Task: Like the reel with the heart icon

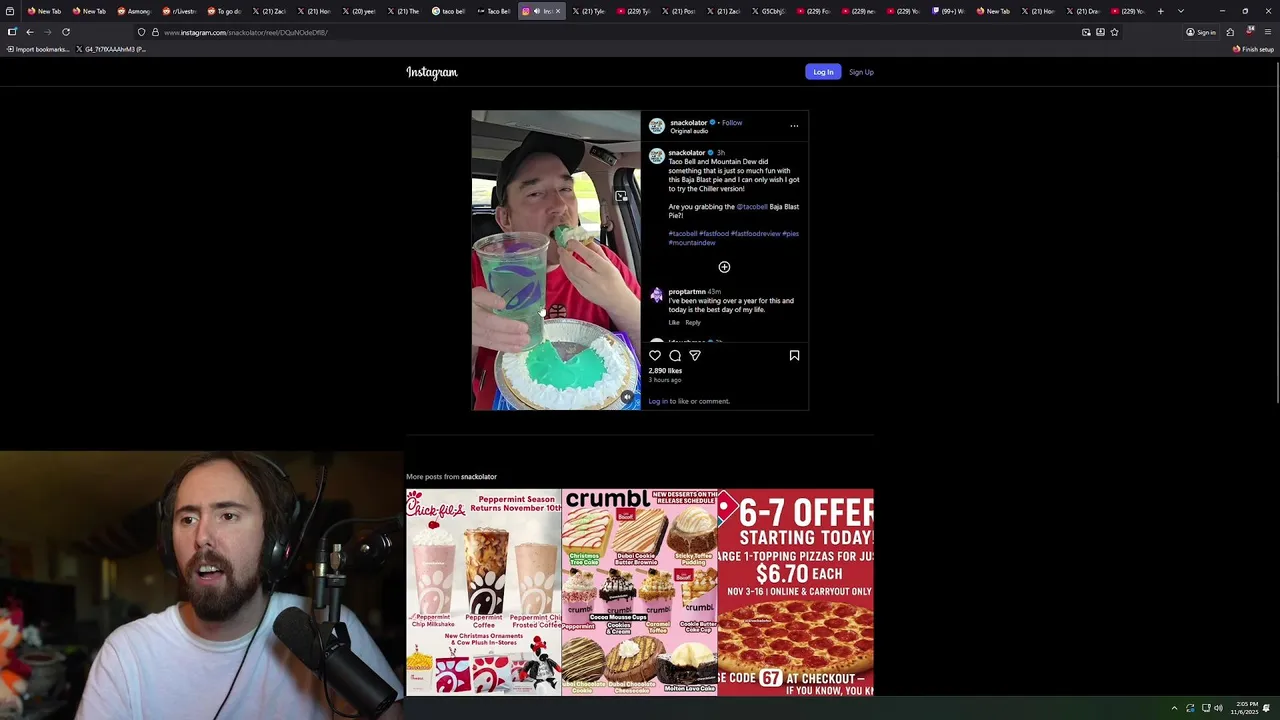Action: [655, 356]
